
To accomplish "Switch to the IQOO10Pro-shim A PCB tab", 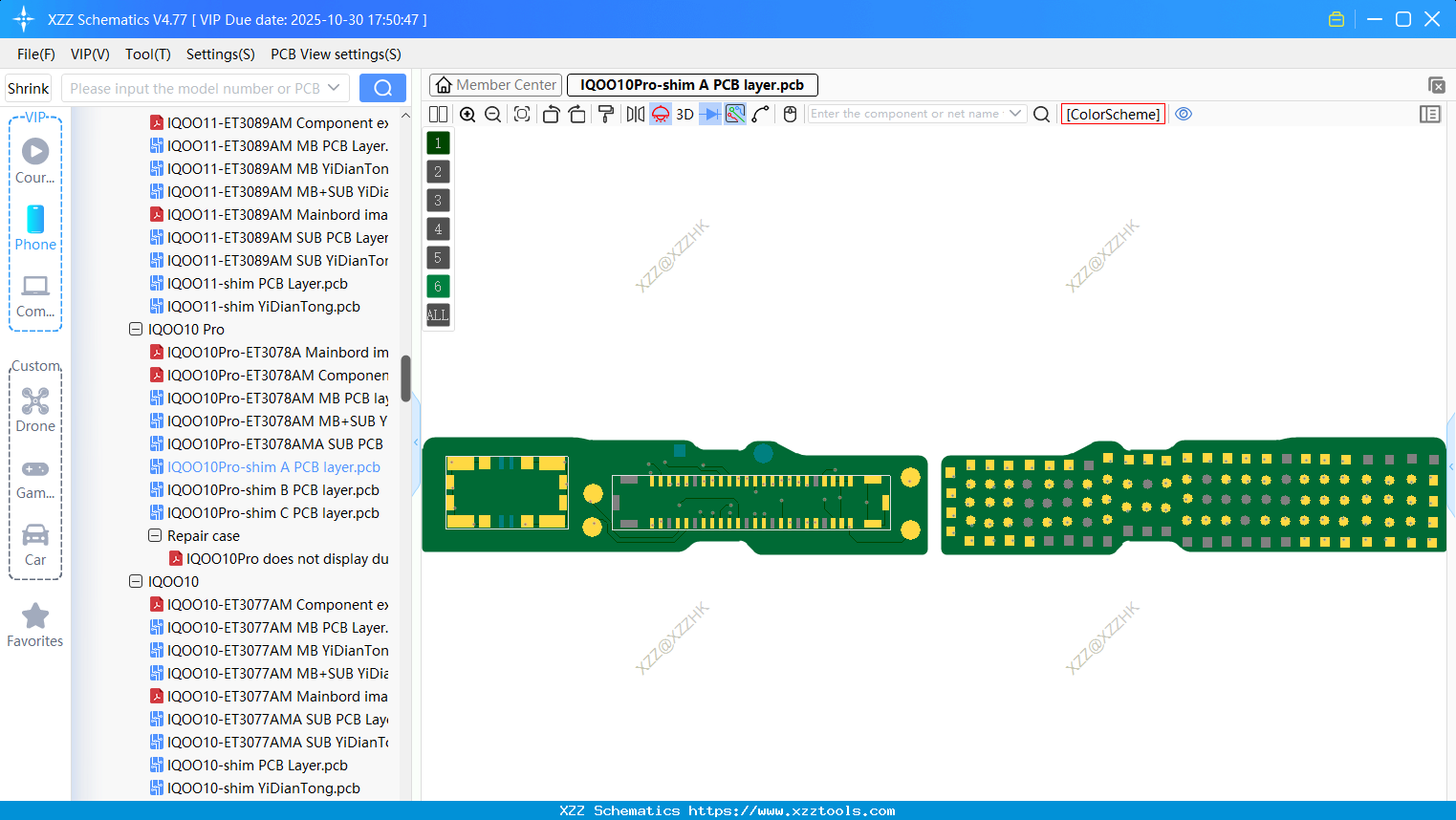I will (x=691, y=84).
